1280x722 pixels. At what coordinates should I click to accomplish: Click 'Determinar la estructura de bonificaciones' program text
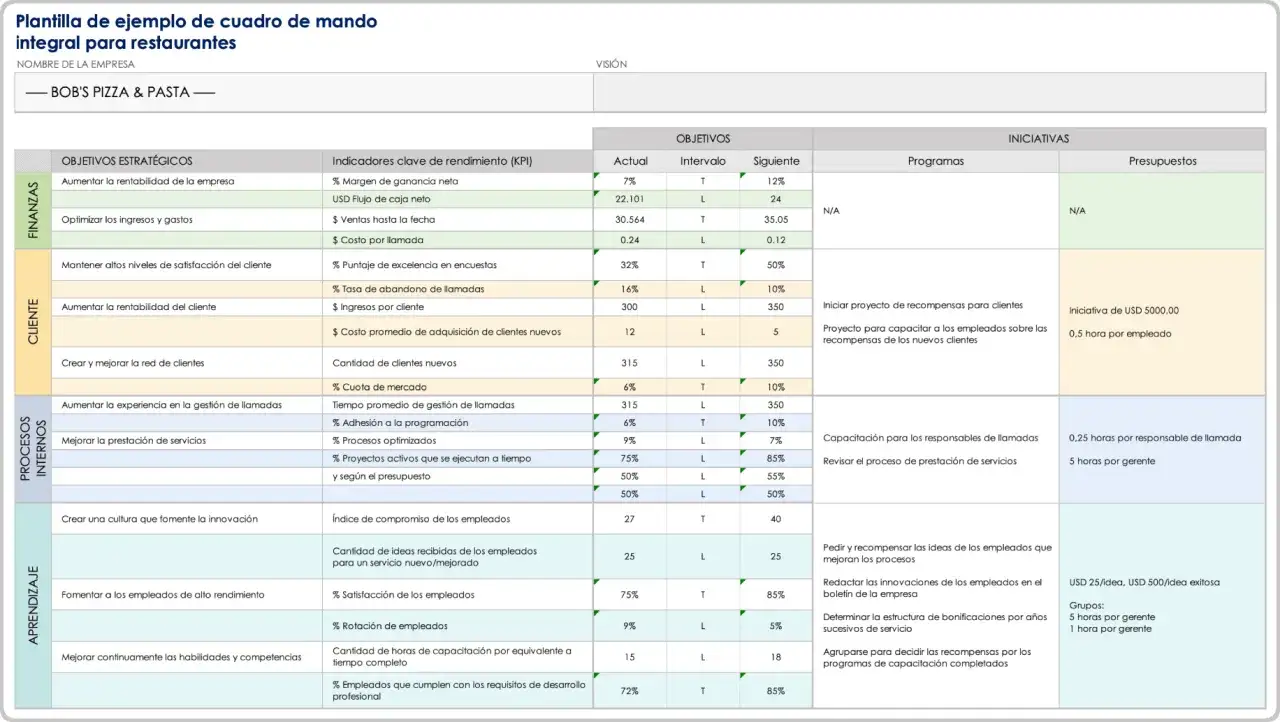click(935, 623)
